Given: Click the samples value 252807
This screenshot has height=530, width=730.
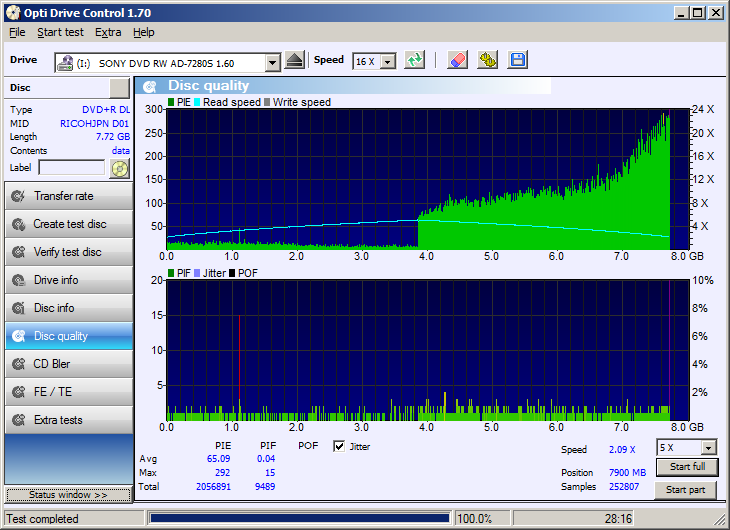Looking at the screenshot, I should (x=624, y=487).
